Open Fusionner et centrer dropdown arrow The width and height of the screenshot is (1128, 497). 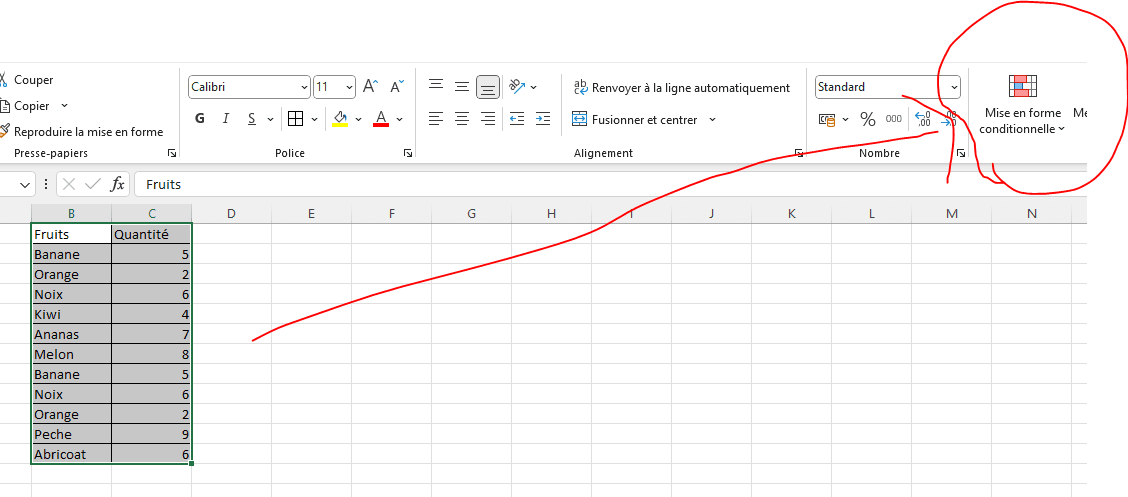(713, 119)
